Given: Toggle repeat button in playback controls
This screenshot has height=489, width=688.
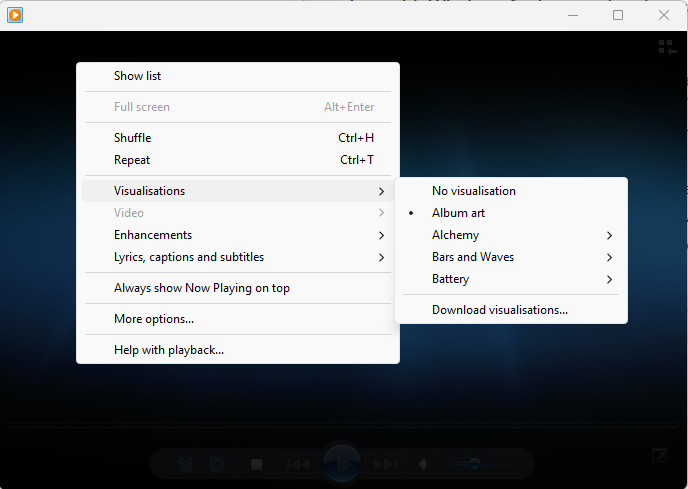Looking at the screenshot, I should (216, 464).
